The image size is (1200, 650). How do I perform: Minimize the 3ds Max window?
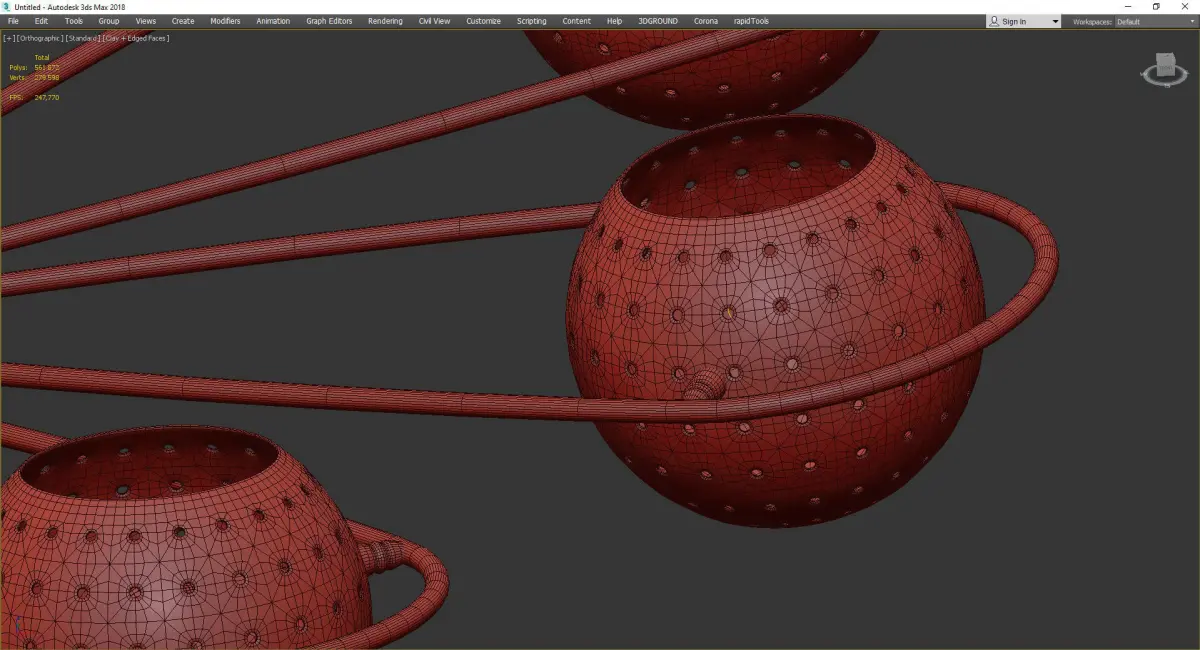[1129, 6]
